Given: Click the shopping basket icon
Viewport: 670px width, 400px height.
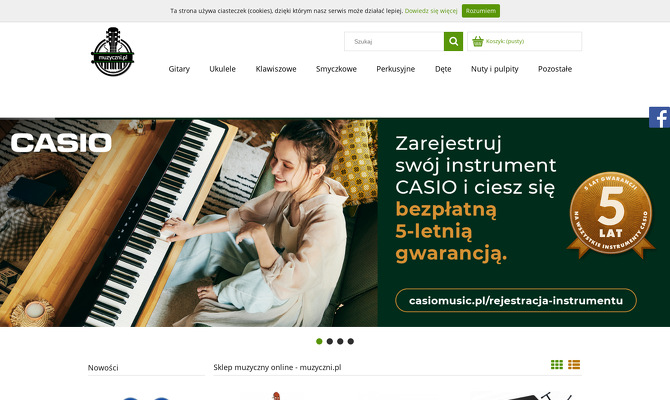Looking at the screenshot, I should pos(478,41).
